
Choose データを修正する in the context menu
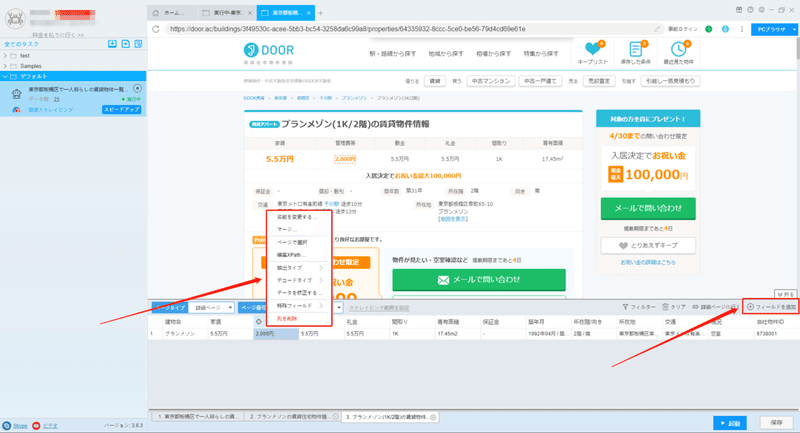(x=299, y=293)
